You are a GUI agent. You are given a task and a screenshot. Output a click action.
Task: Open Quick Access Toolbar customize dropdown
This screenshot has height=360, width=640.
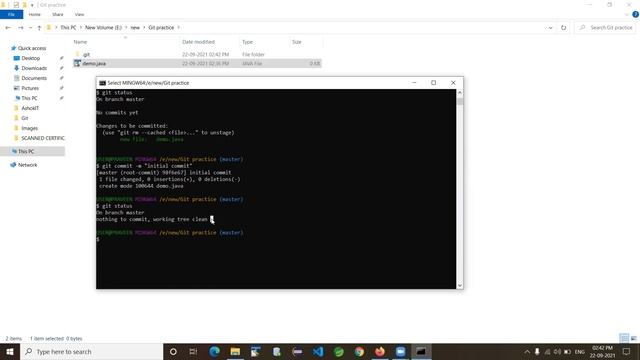pos(32,5)
